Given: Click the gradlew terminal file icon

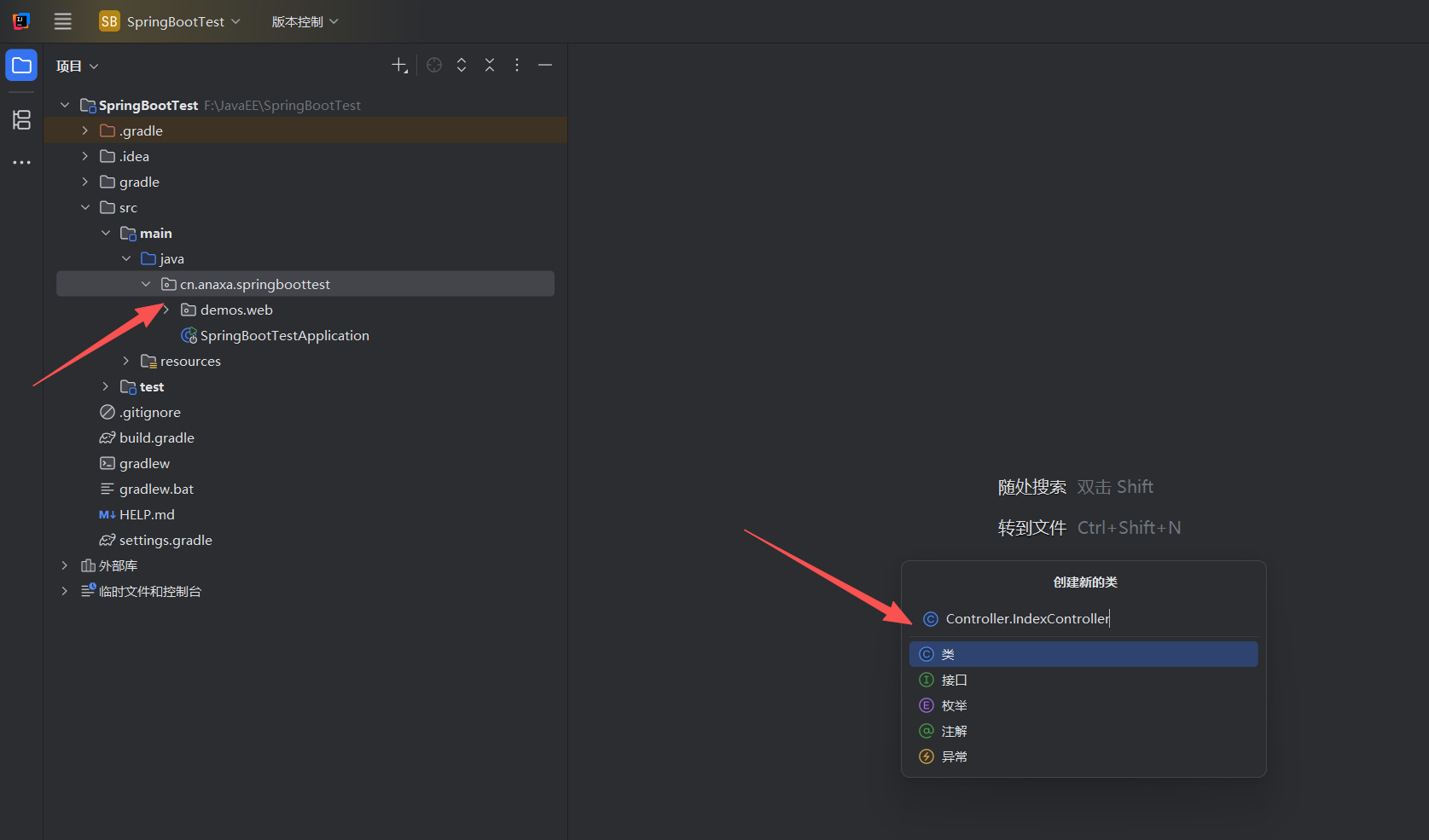Looking at the screenshot, I should (107, 463).
